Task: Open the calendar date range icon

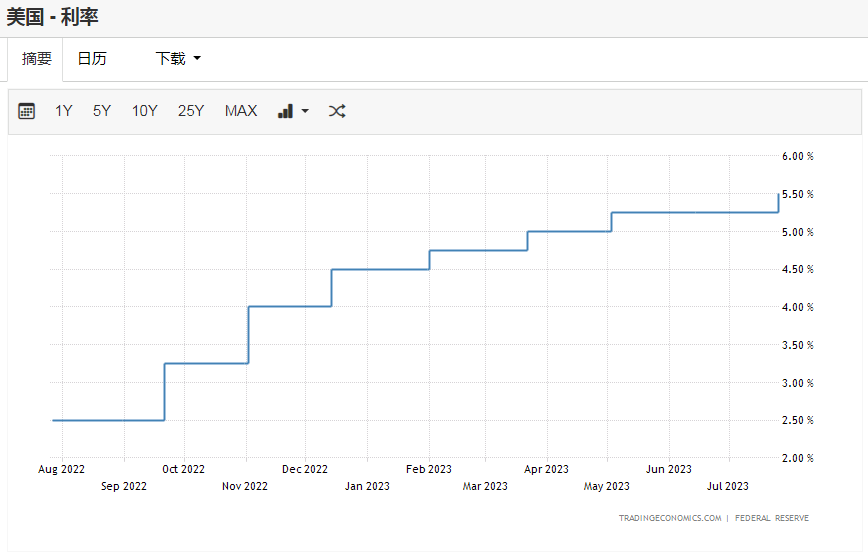Action: (27, 111)
